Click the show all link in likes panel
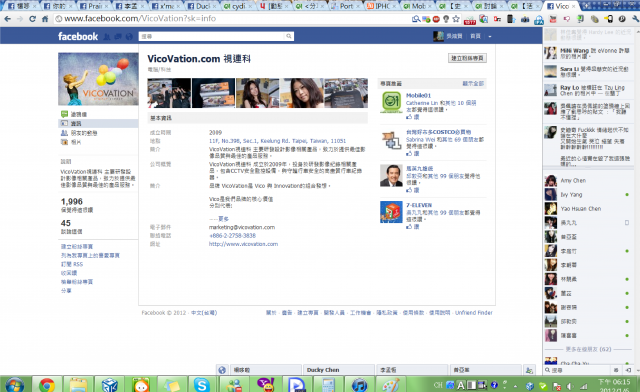This screenshot has width=640, height=392. pyautogui.click(x=473, y=83)
